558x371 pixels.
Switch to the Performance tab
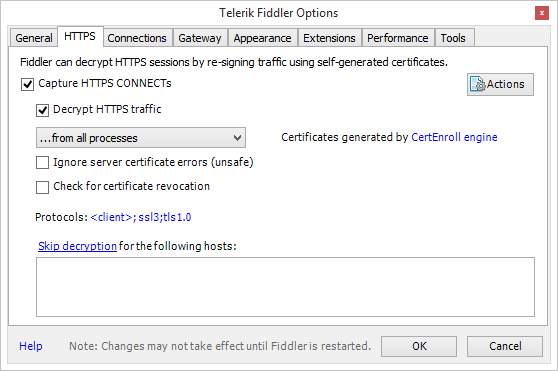pos(398,38)
